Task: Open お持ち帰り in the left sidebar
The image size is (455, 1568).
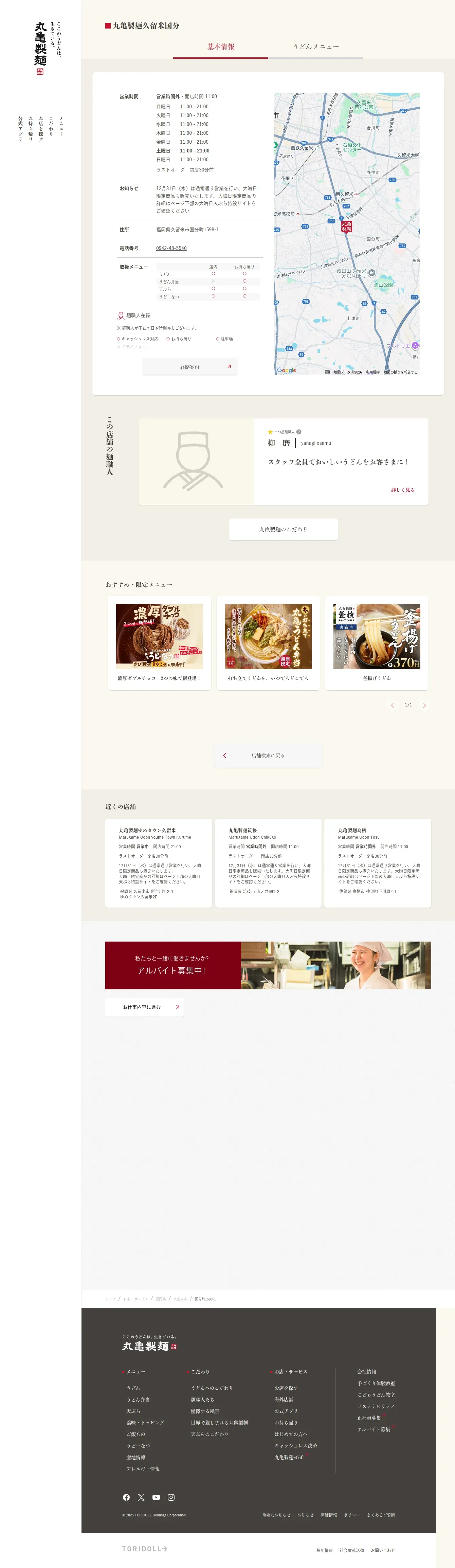Action: coord(30,128)
